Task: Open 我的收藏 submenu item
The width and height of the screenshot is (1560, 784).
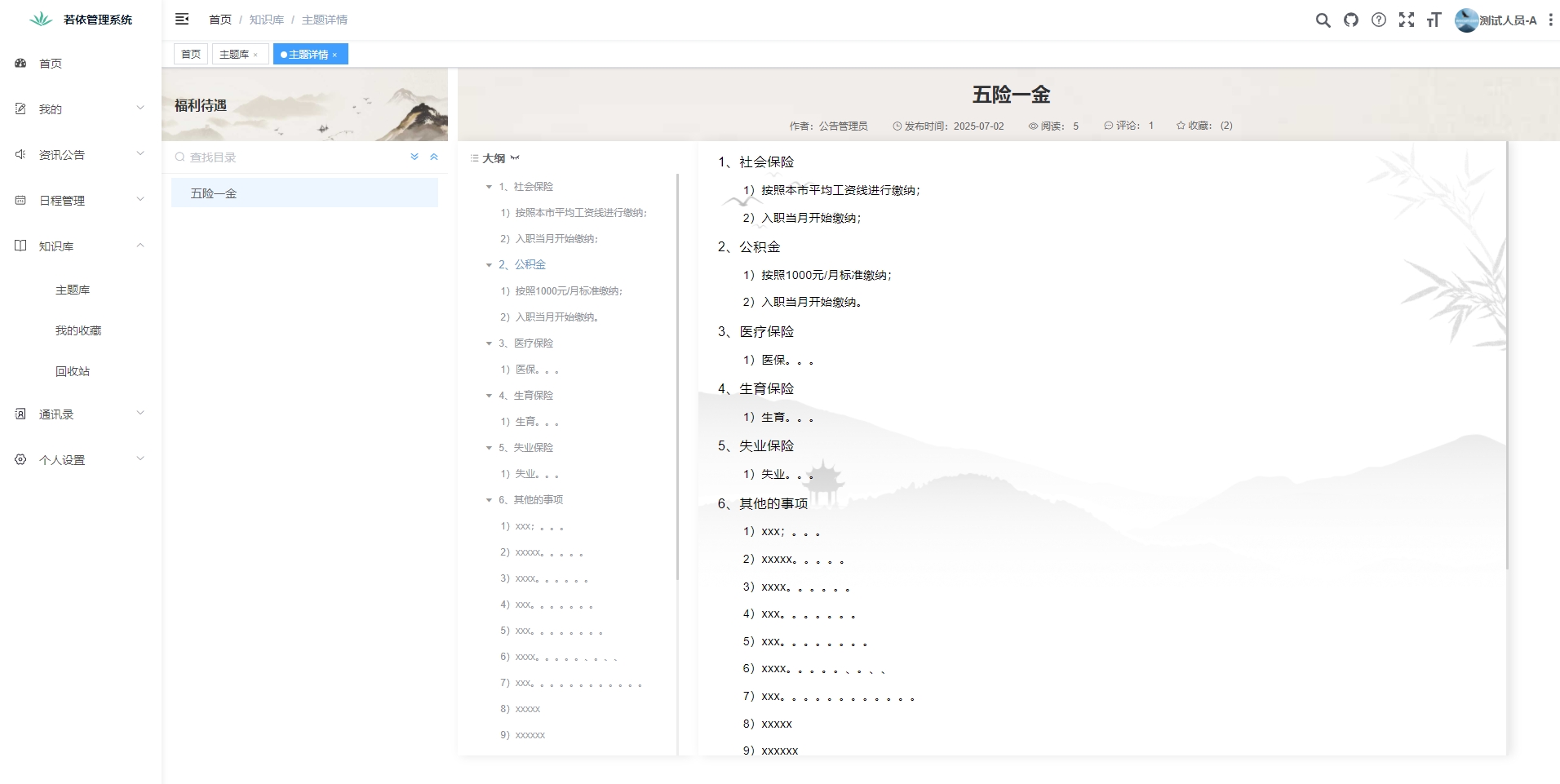Action: (80, 330)
